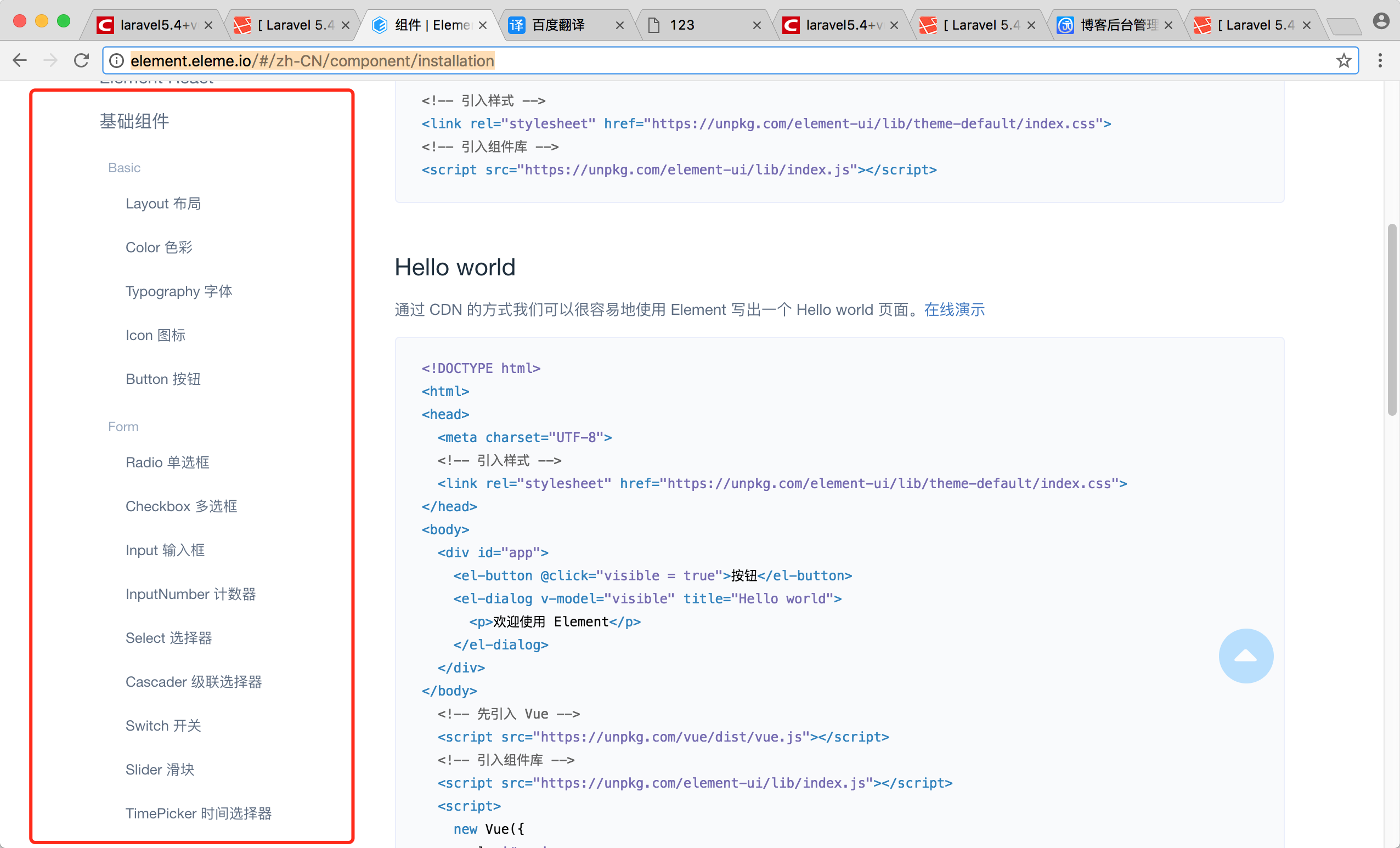Open Checkbox 多选框 in sidebar
1400x848 pixels.
[181, 506]
